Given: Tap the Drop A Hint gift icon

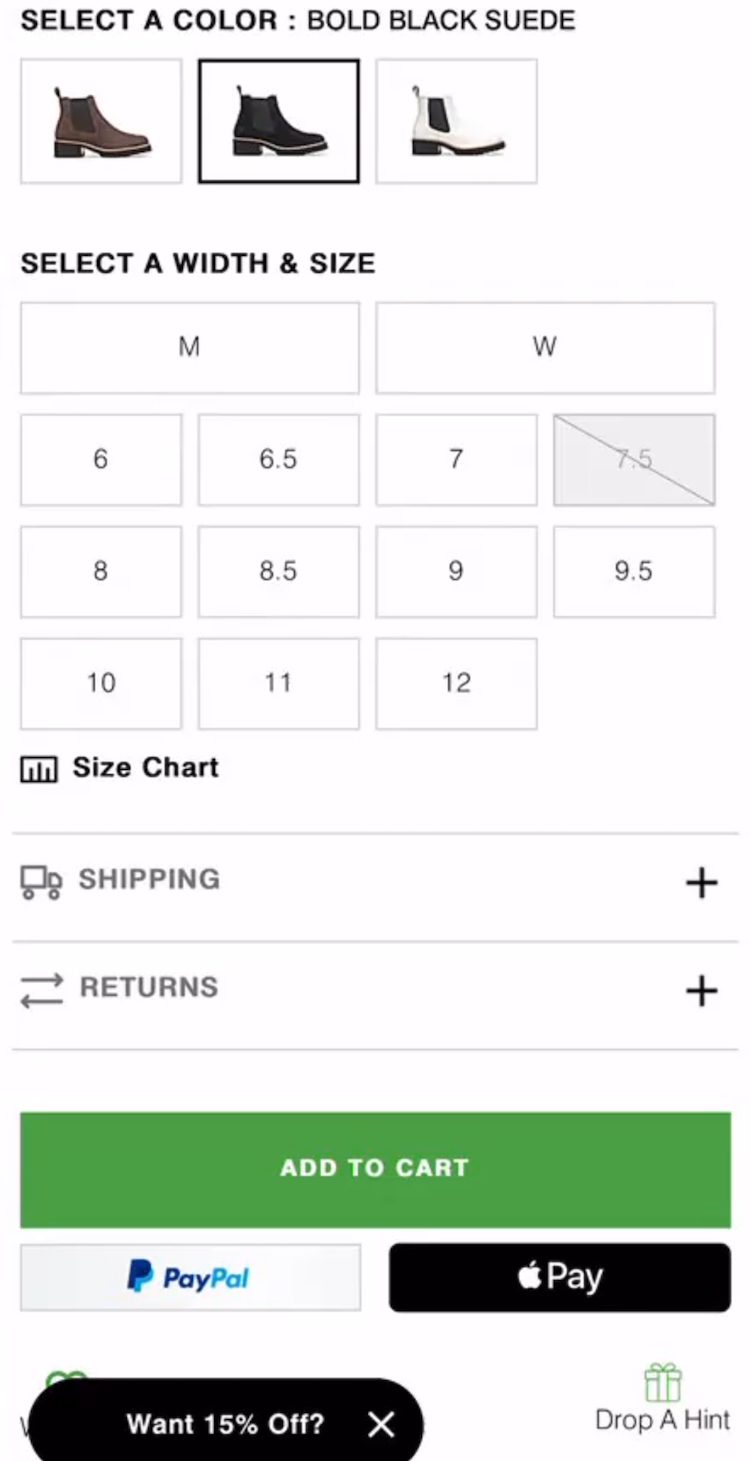Looking at the screenshot, I should tap(663, 1384).
